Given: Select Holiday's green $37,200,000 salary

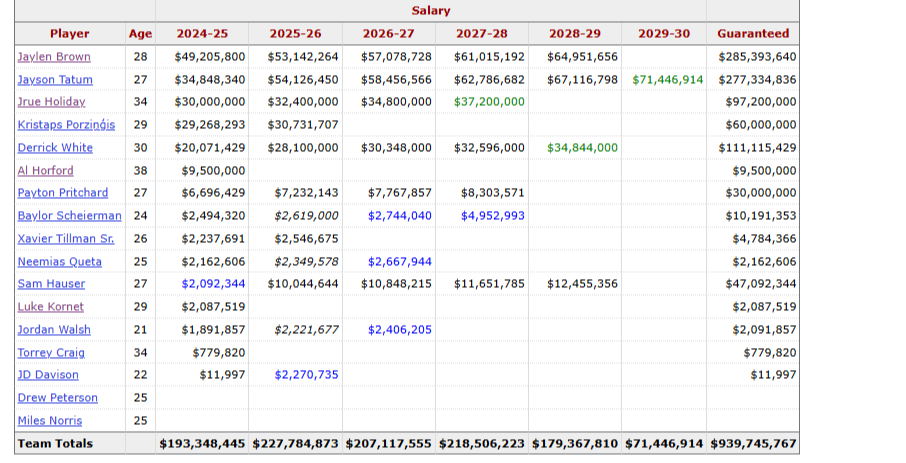Looking at the screenshot, I should pyautogui.click(x=489, y=102).
